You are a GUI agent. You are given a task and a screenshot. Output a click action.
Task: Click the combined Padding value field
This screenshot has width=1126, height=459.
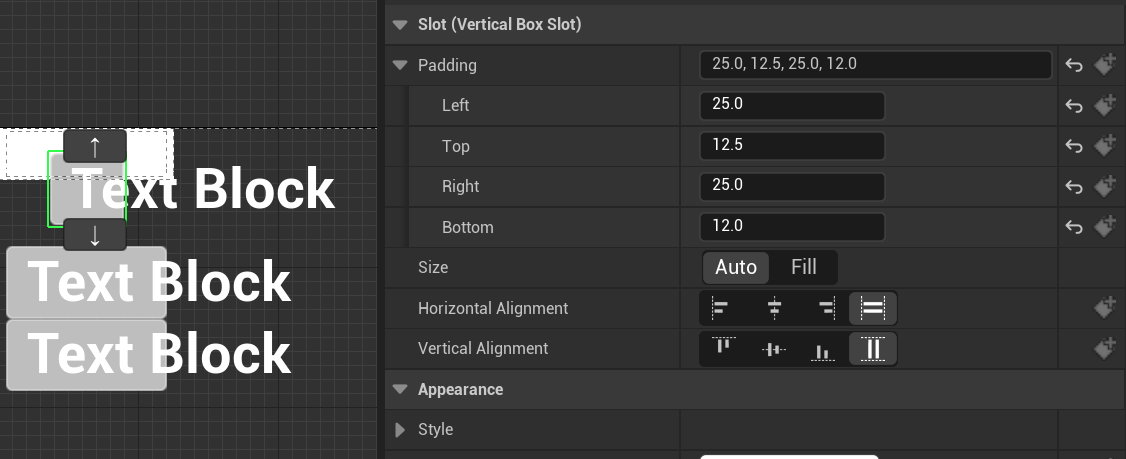(875, 65)
